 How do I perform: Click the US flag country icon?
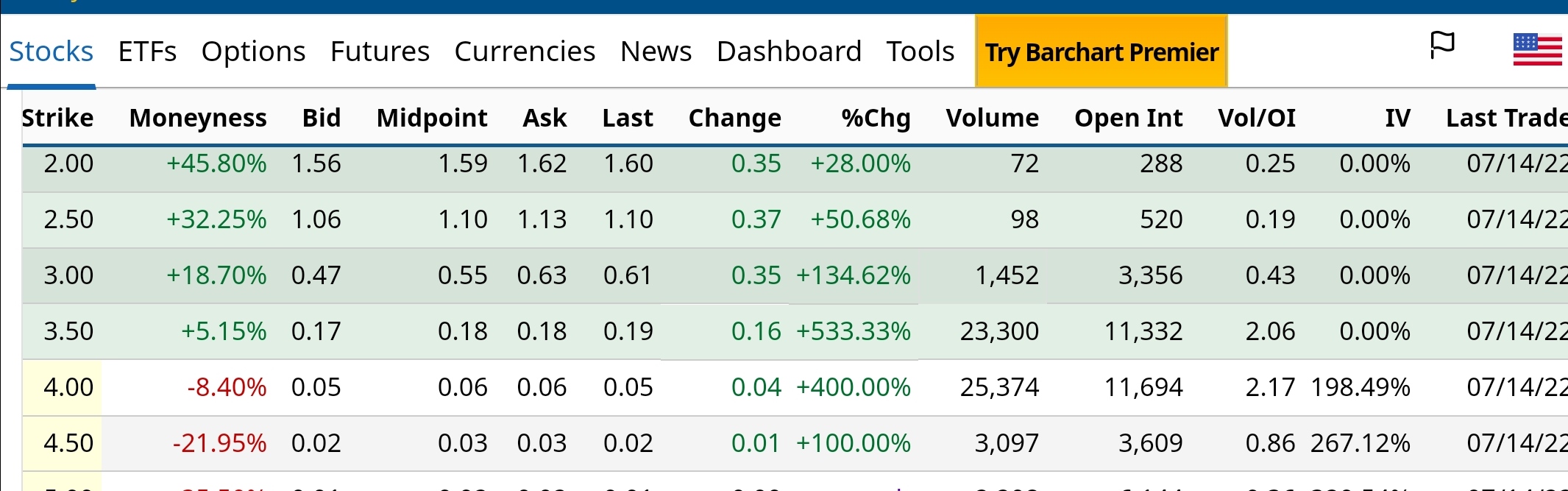click(x=1537, y=50)
